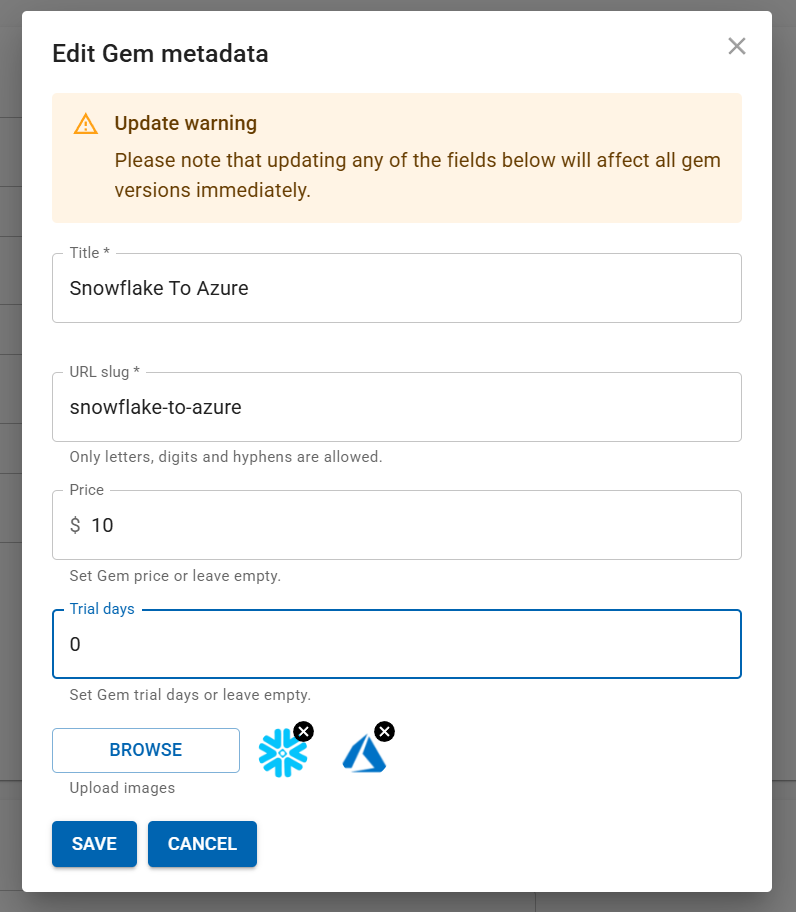The width and height of the screenshot is (796, 912).
Task: Click the Update warning heading
Action: 186,124
